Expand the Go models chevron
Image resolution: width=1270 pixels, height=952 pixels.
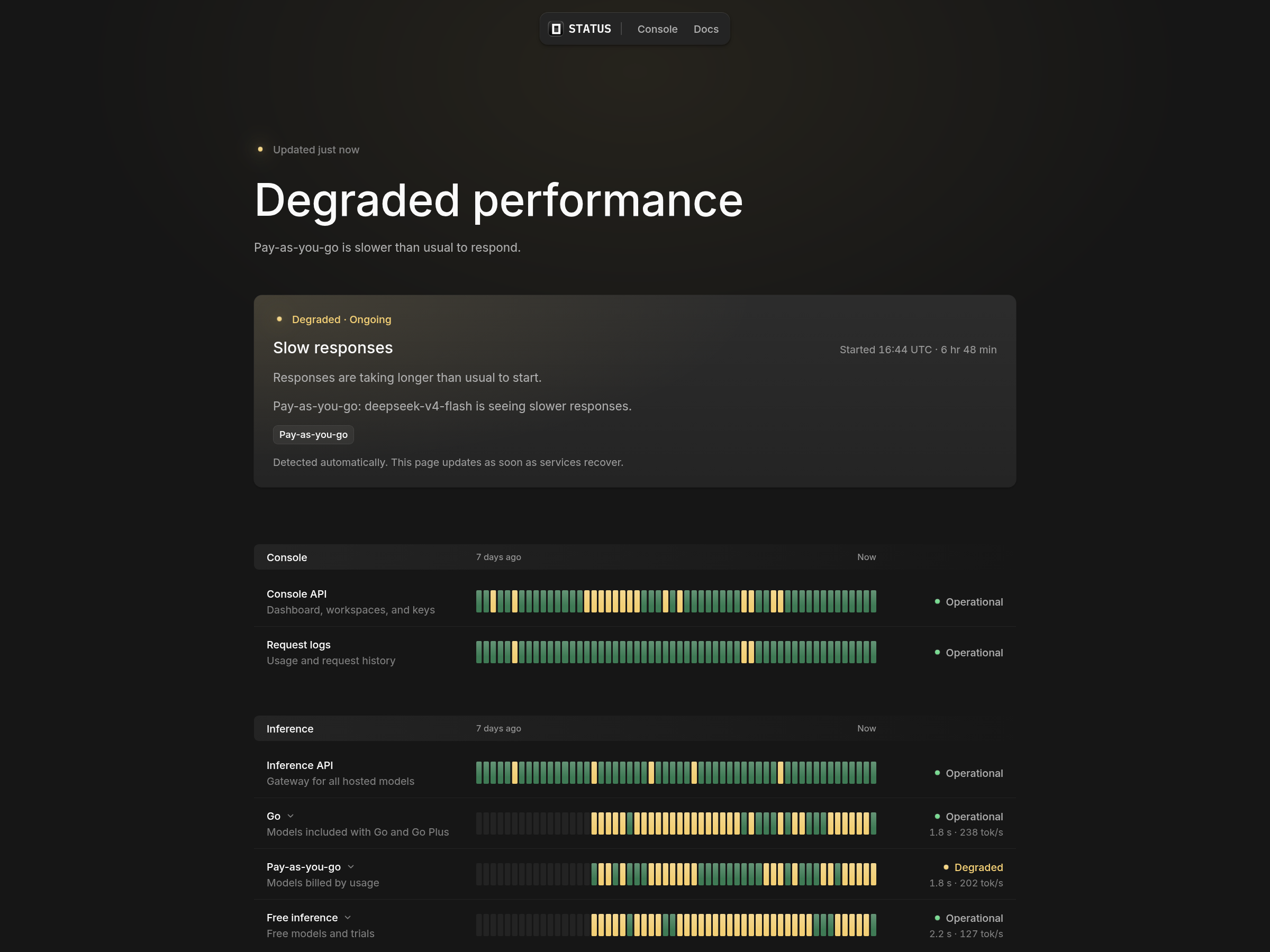[291, 816]
